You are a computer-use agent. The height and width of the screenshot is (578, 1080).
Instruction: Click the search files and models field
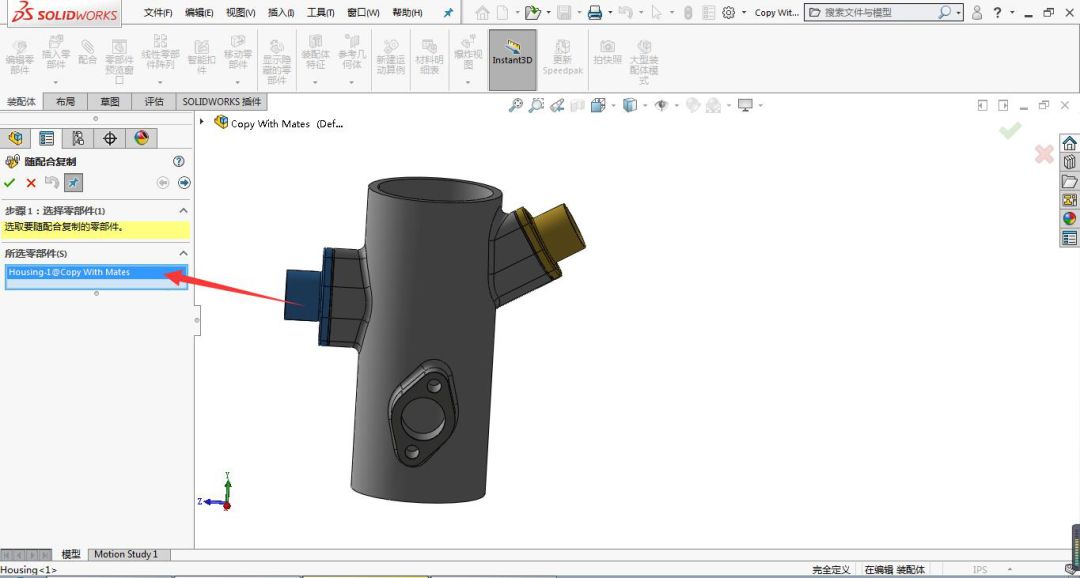pos(878,12)
